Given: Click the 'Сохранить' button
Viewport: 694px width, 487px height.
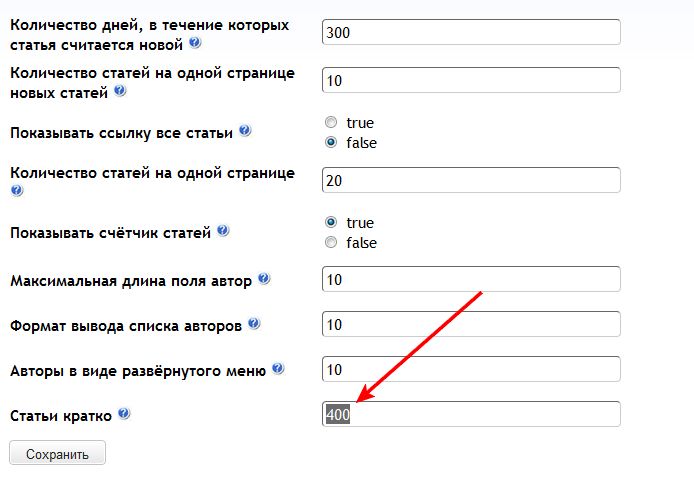Looking at the screenshot, I should click(x=58, y=453).
